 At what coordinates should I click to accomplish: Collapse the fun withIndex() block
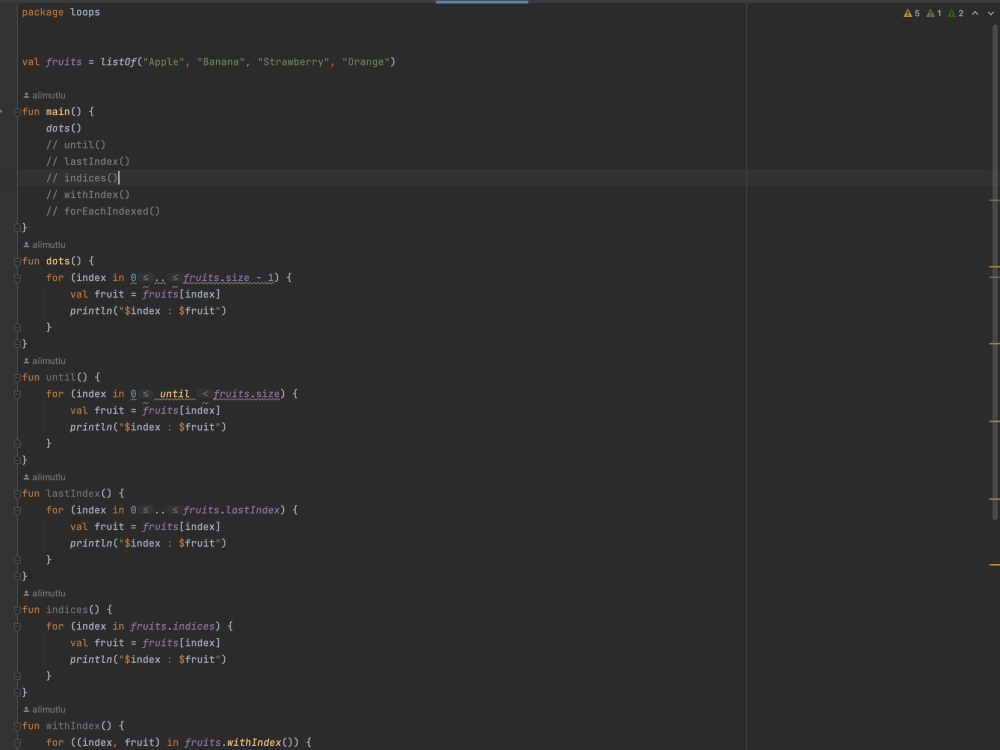(17, 726)
